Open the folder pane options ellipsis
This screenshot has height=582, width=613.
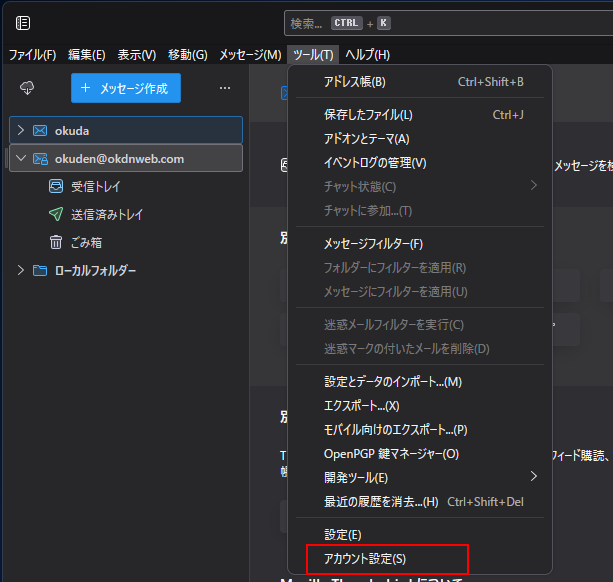tap(225, 88)
